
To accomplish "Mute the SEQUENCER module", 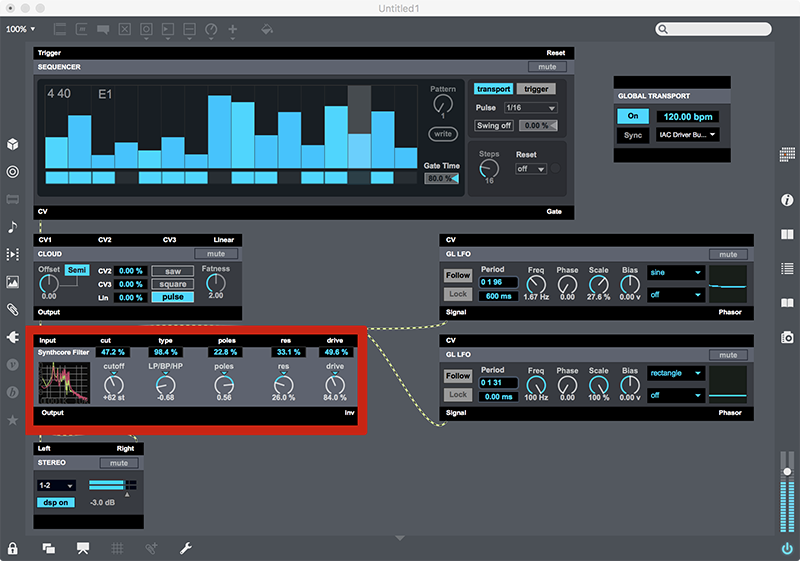I will (x=546, y=67).
